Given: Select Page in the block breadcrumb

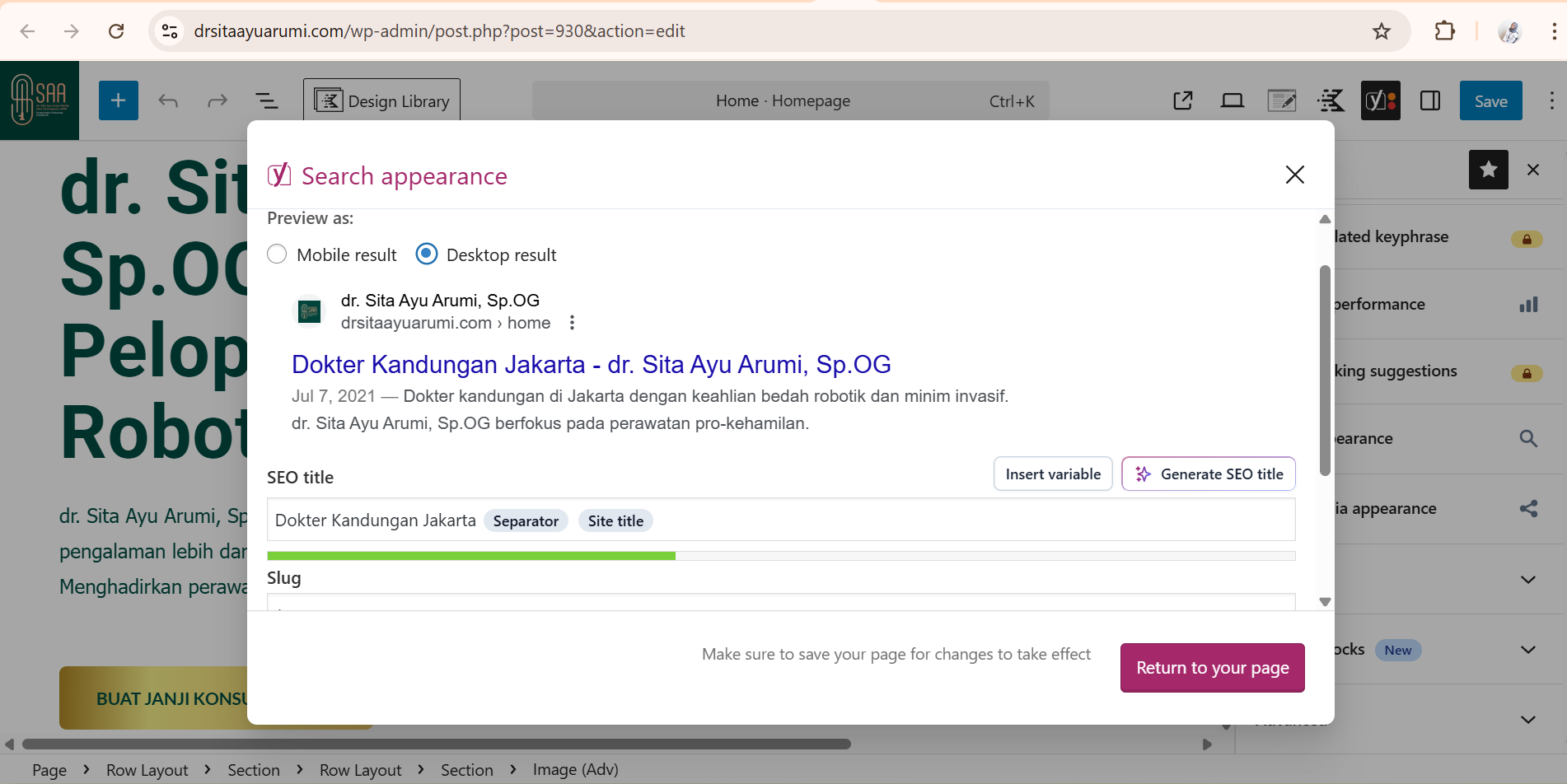Looking at the screenshot, I should click(49, 770).
